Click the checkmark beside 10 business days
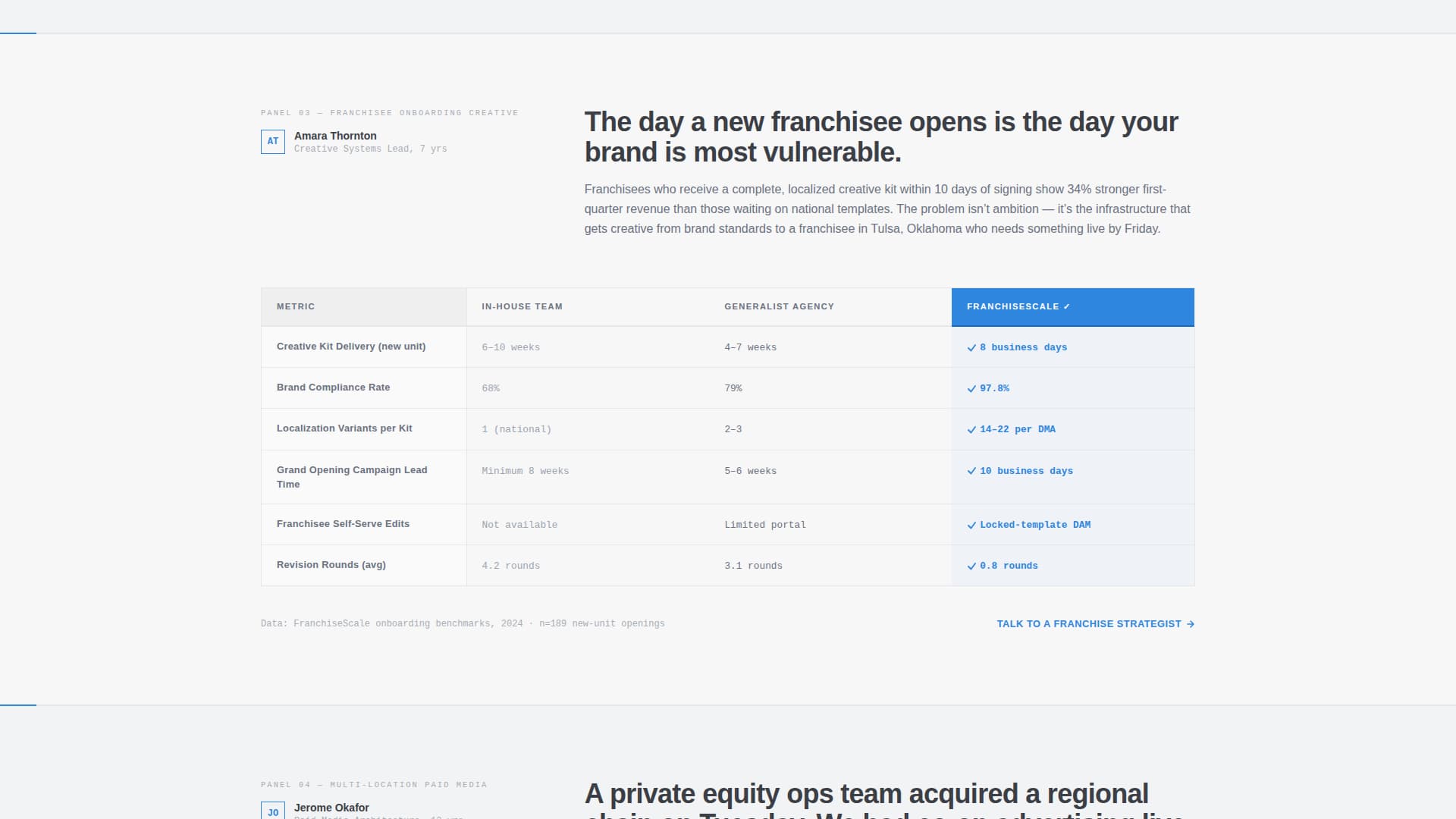1456x819 pixels. tap(971, 471)
